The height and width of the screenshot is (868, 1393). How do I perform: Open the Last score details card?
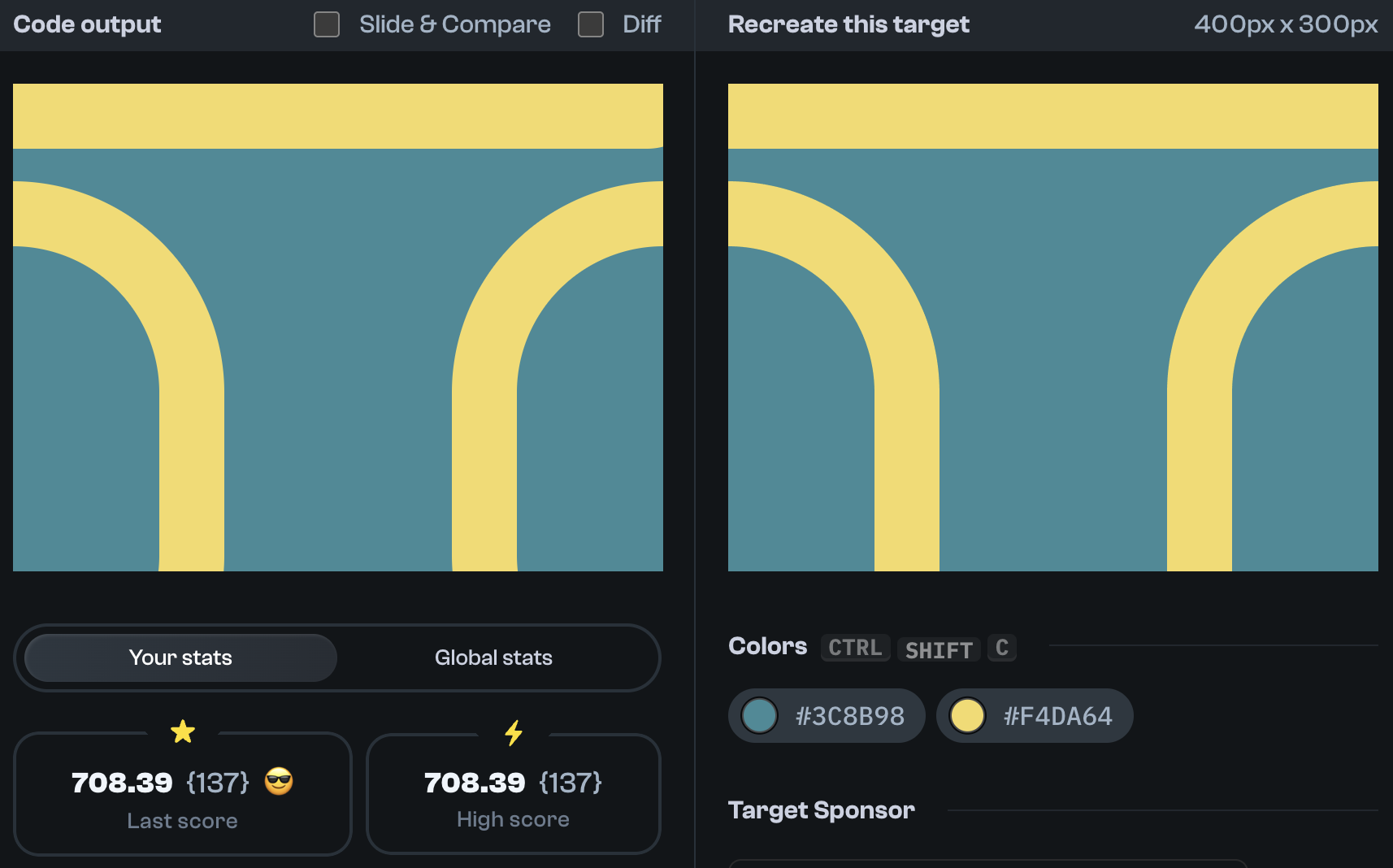pyautogui.click(x=183, y=794)
